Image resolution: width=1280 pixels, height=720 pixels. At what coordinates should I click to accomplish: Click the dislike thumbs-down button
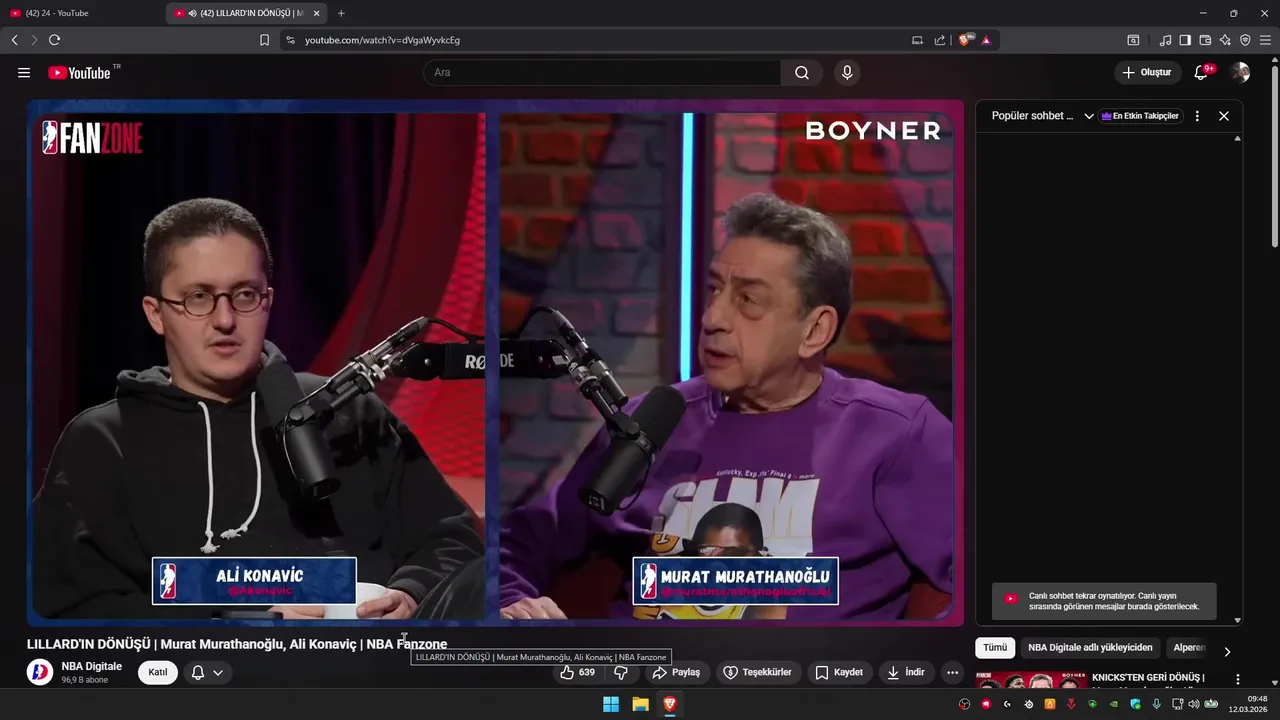pyautogui.click(x=621, y=672)
